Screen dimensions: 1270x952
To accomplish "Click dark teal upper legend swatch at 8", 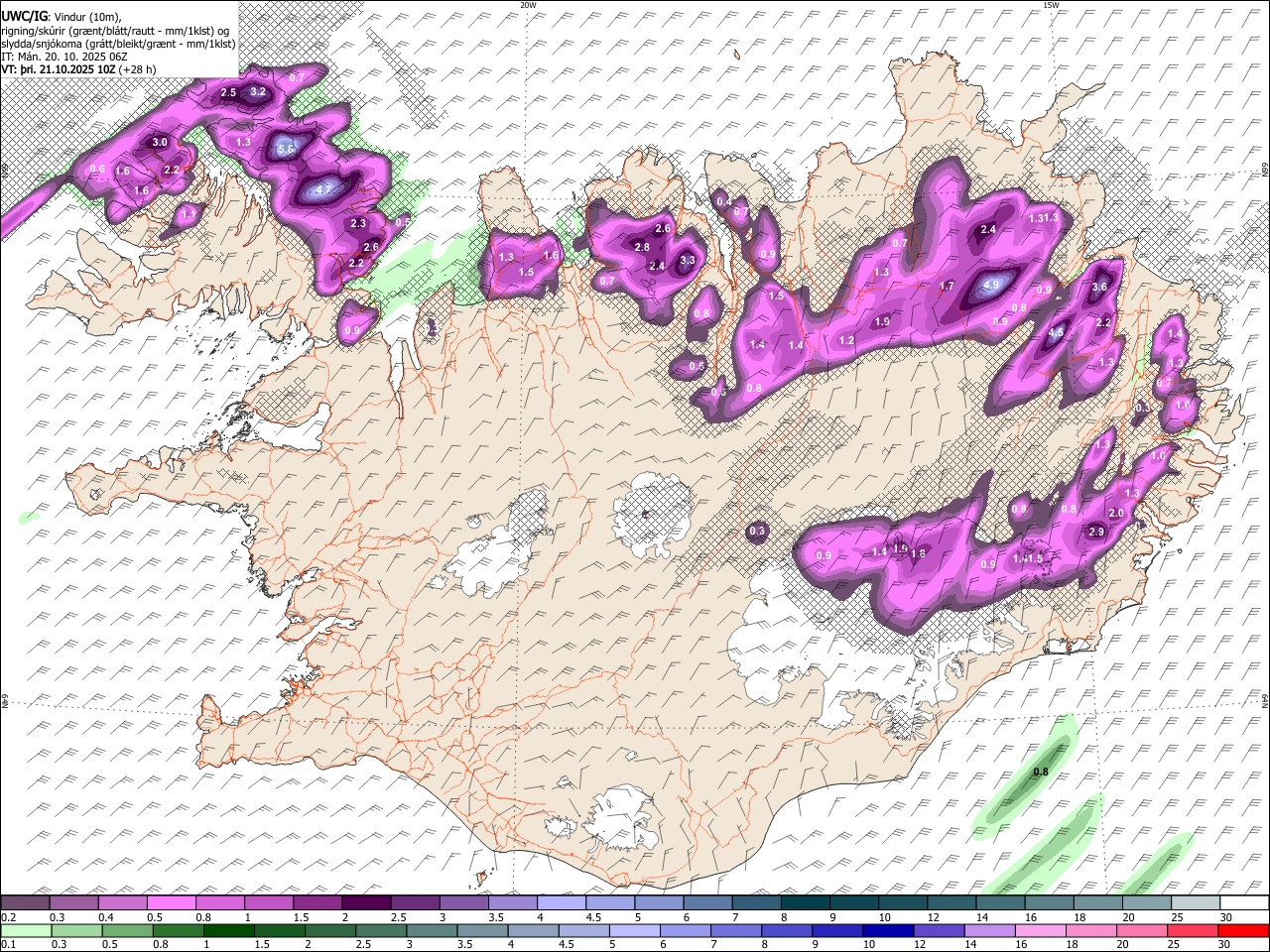I will (x=804, y=902).
